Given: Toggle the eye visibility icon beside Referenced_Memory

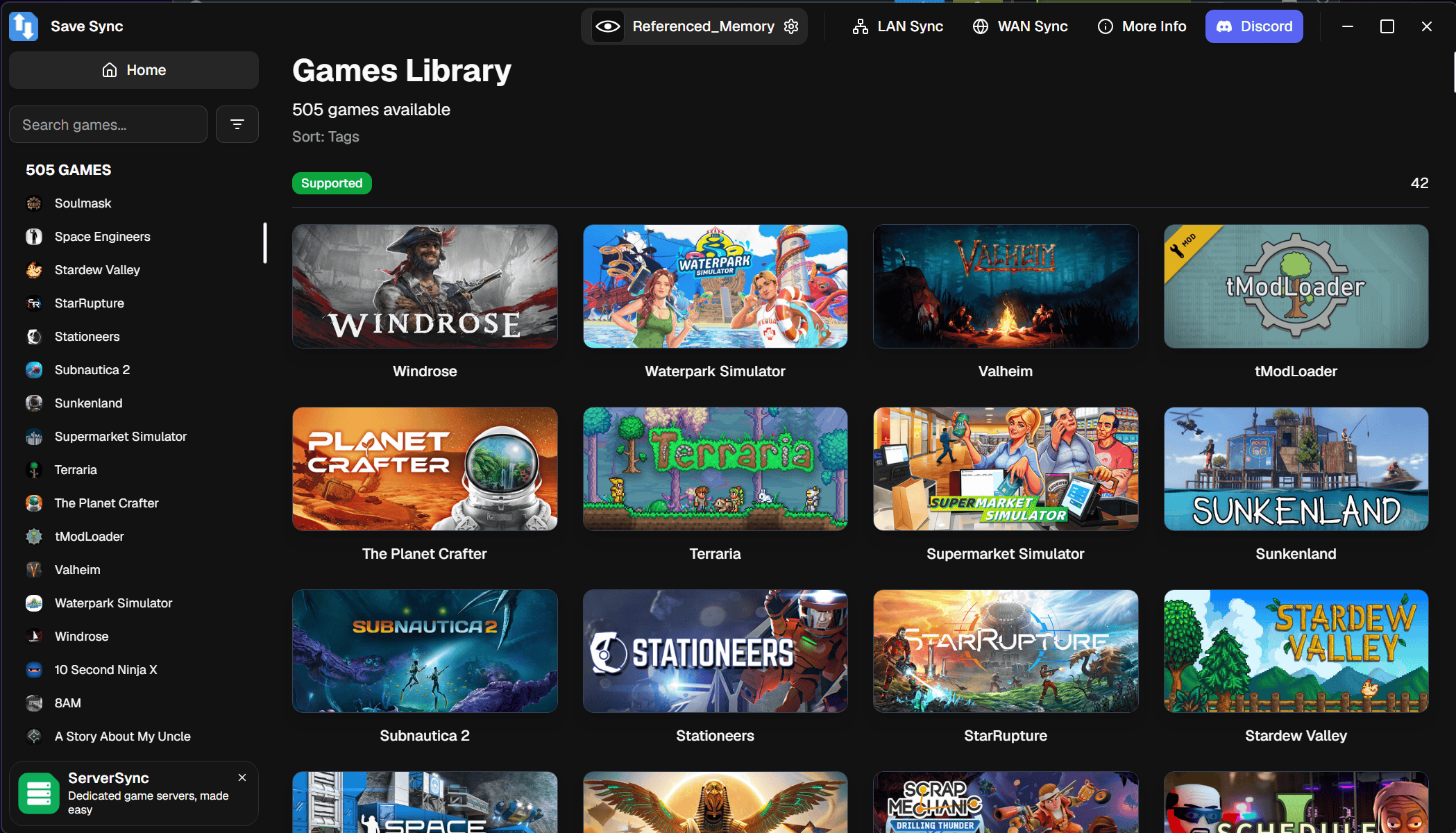Looking at the screenshot, I should point(607,26).
